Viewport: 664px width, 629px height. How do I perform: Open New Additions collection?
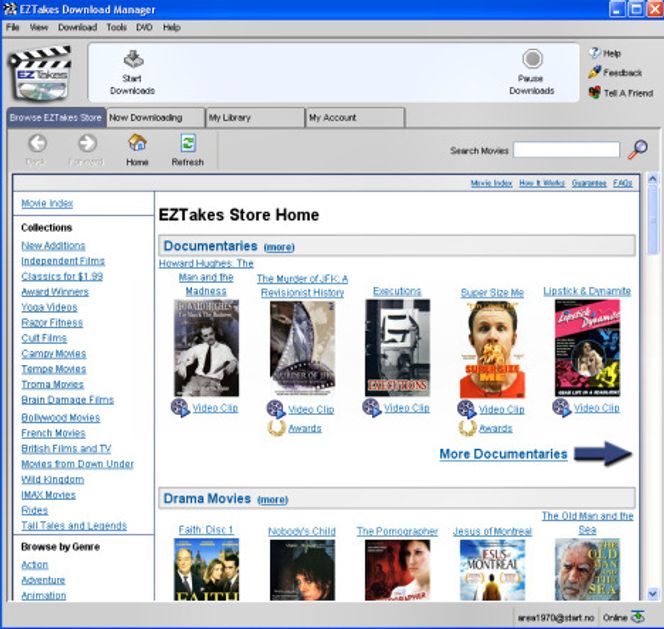coord(53,246)
